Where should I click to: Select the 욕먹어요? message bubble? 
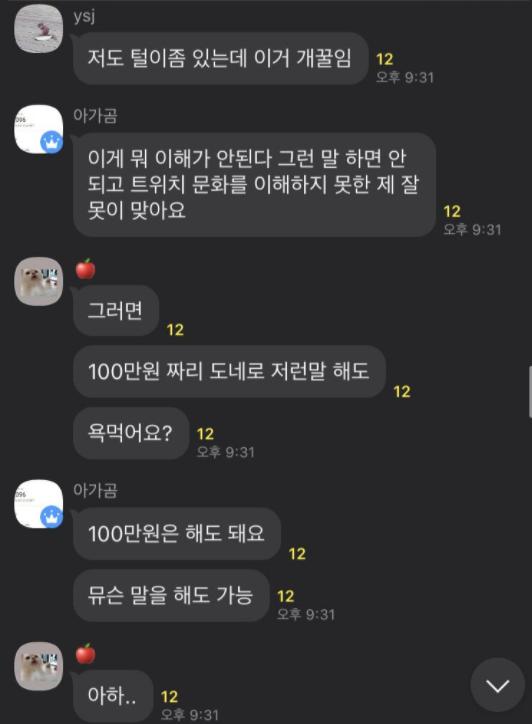pos(131,433)
